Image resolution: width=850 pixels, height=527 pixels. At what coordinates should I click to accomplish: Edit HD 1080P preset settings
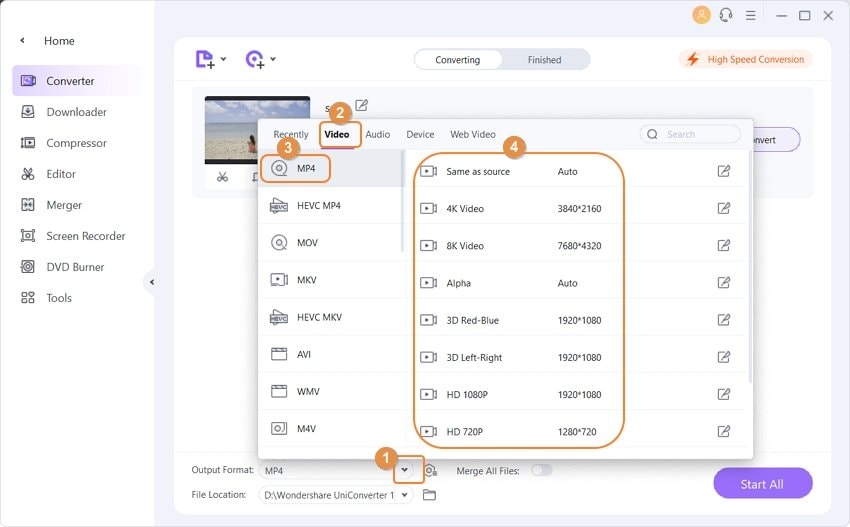(x=724, y=394)
